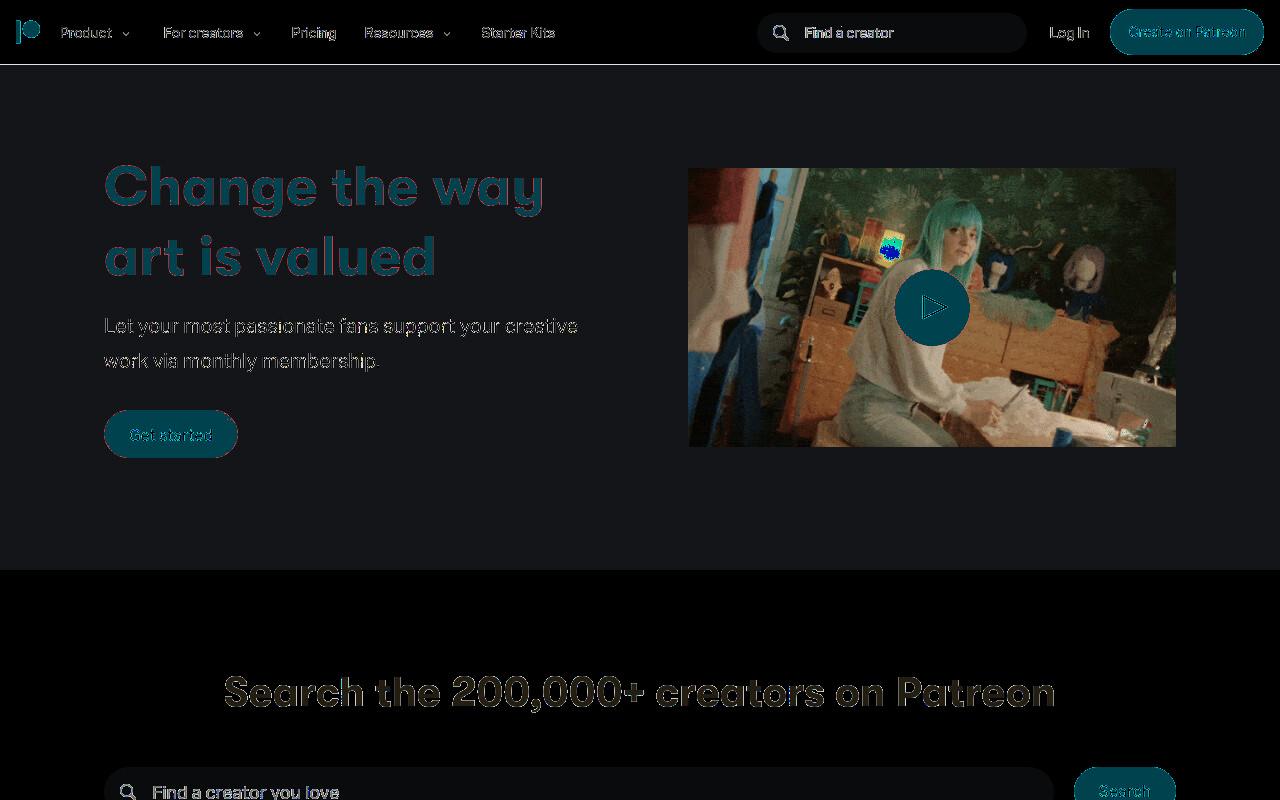Open the Product menu
This screenshot has width=1280, height=800.
86,33
